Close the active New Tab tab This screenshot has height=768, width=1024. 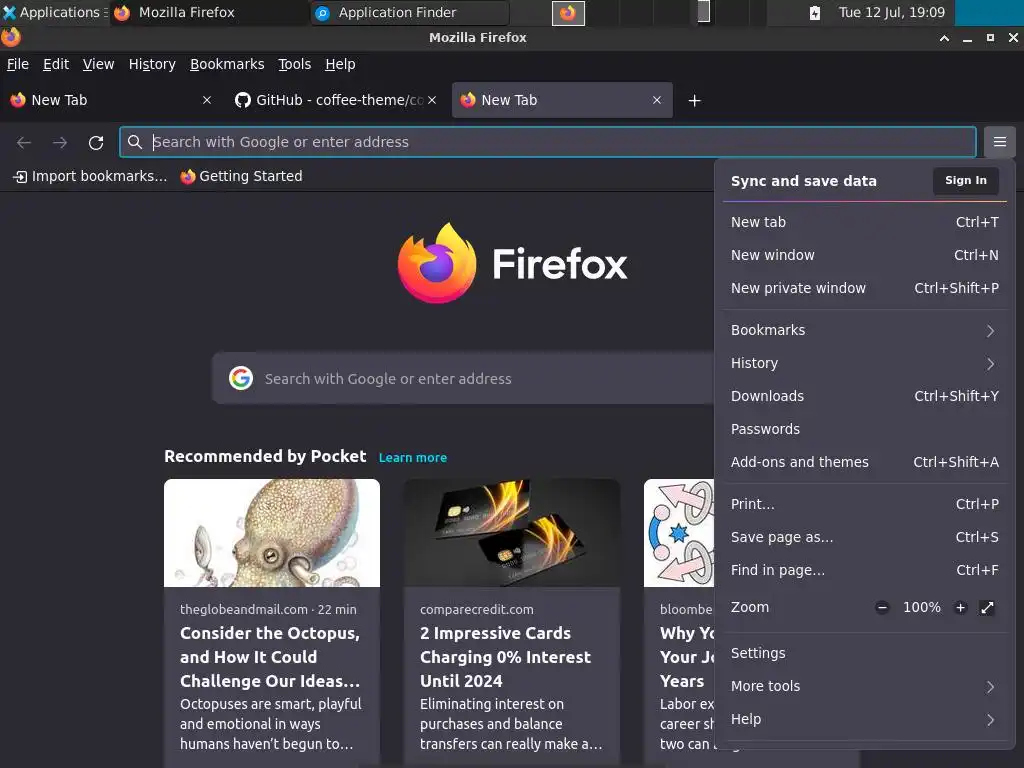[657, 100]
